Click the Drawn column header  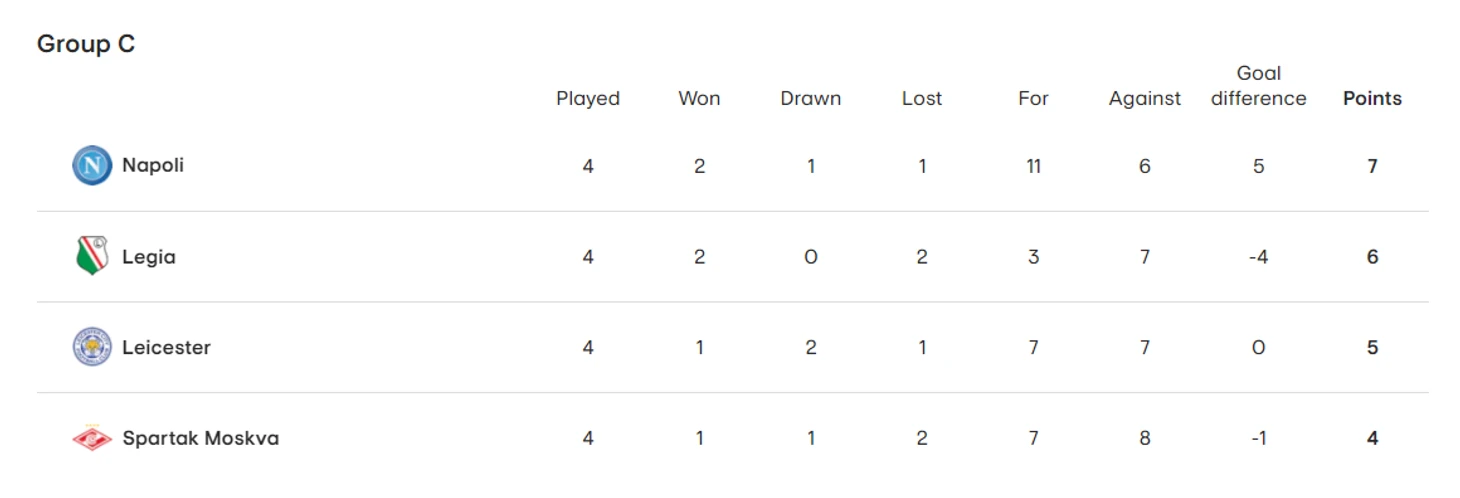coord(811,98)
